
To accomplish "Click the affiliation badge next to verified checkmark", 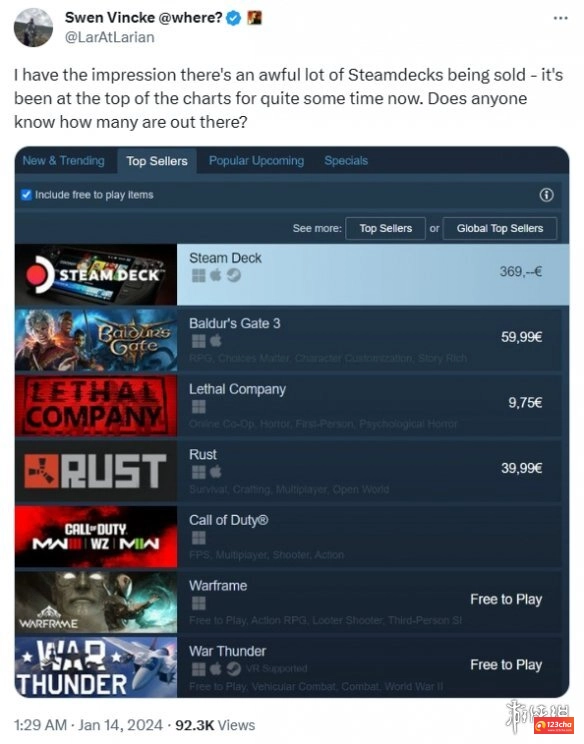I will (255, 18).
